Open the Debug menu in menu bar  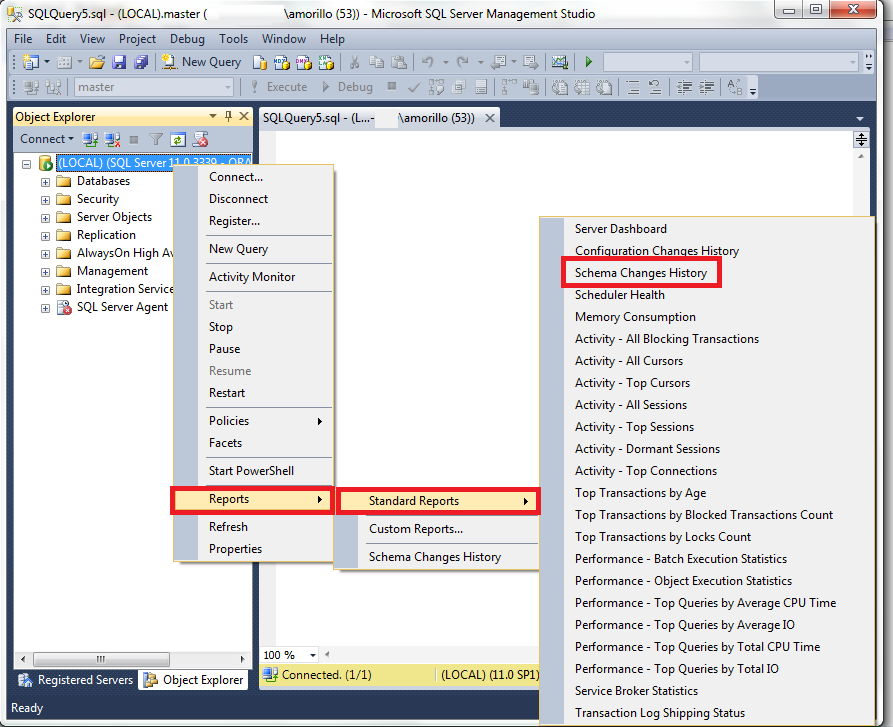[187, 39]
